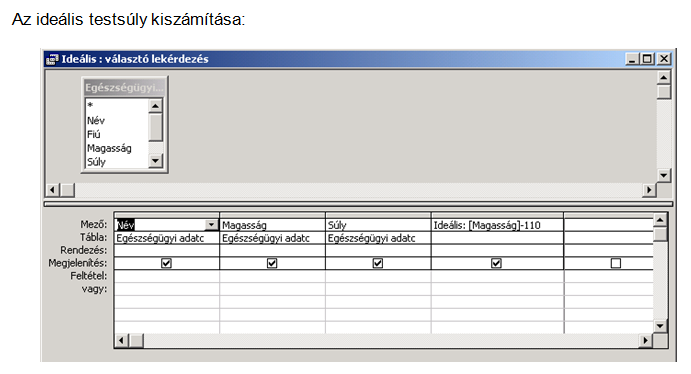
Task: Select Név in the Egészségügyi field list
Action: point(96,120)
